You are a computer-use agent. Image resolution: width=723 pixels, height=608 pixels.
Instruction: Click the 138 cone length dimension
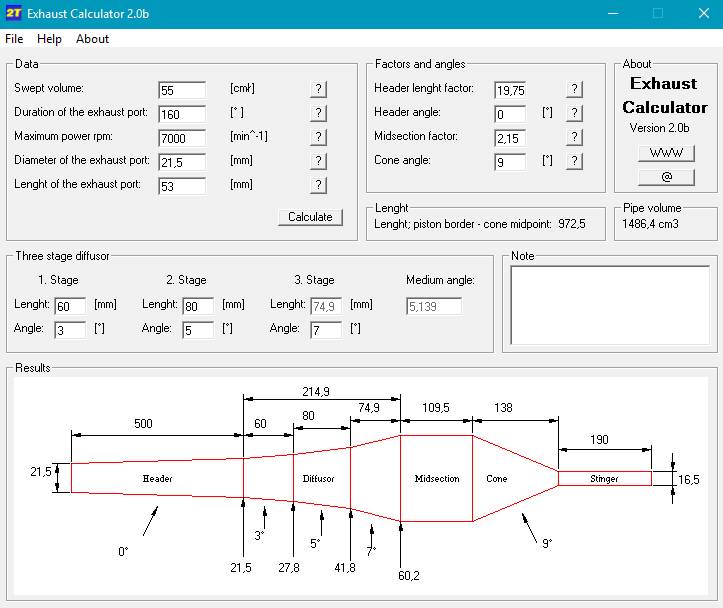503,407
